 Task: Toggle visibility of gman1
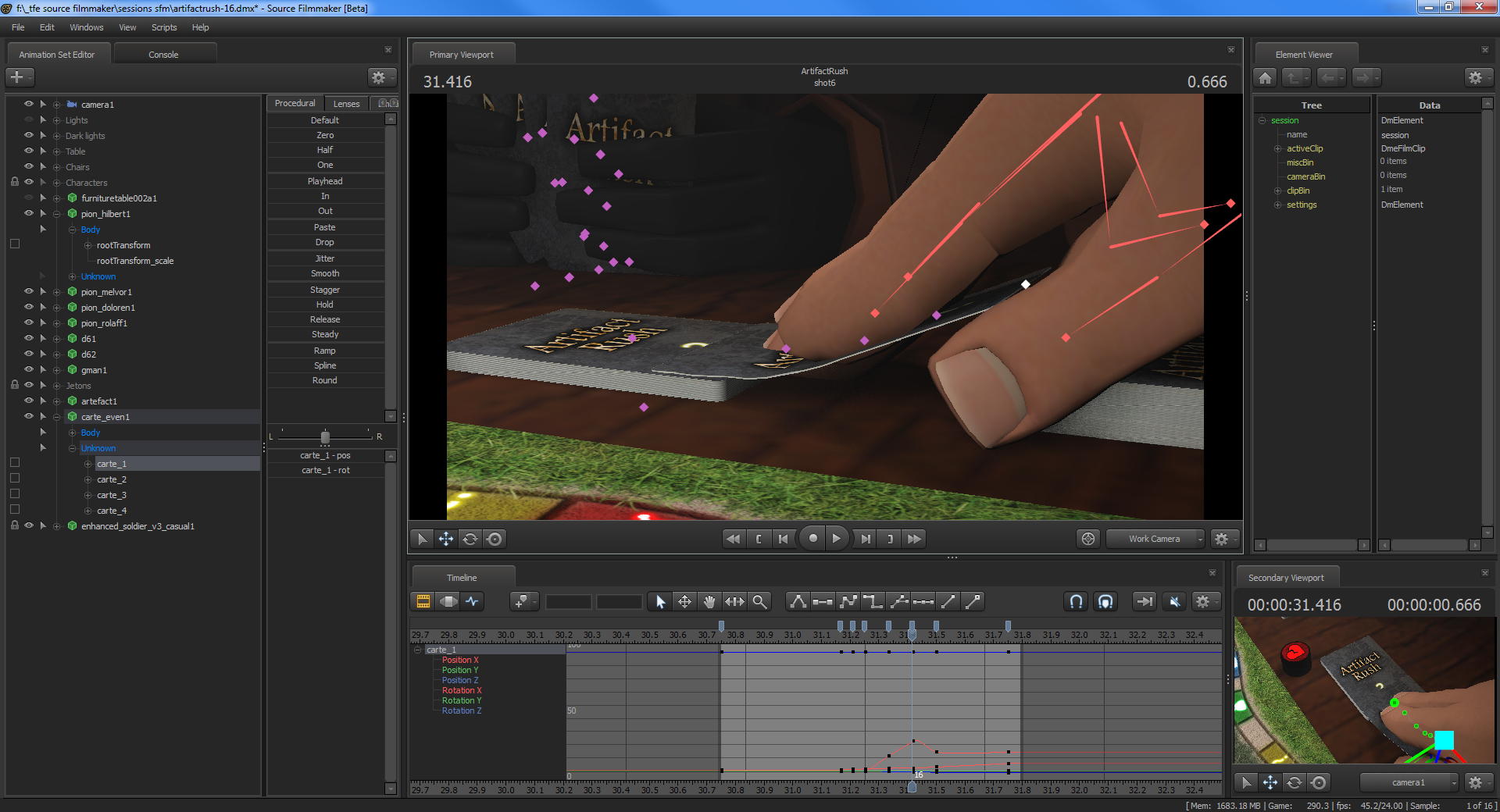29,369
